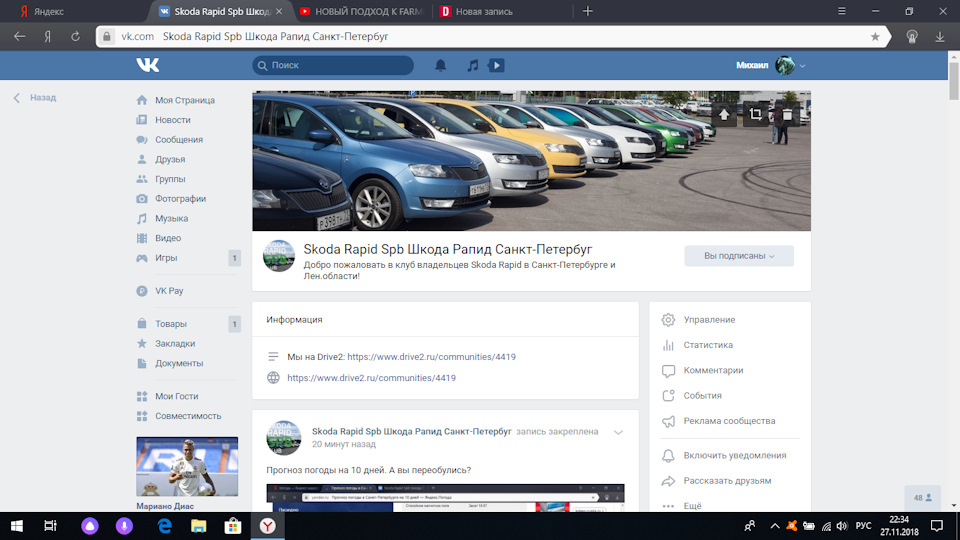Click the video play icon in header
This screenshot has width=960, height=540.
click(497, 65)
